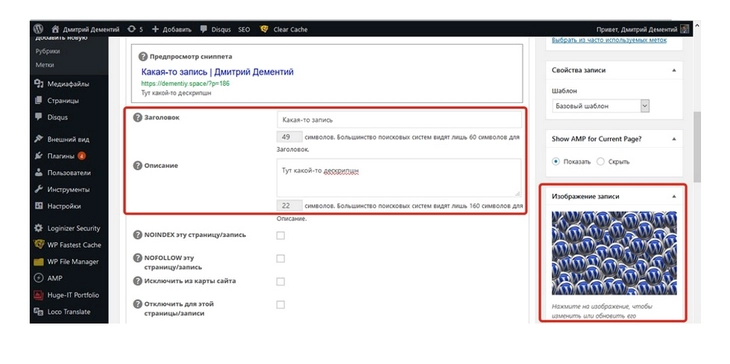The width and height of the screenshot is (730, 364).
Task: Collapse Show AMP for Current Page panel
Action: click(674, 139)
